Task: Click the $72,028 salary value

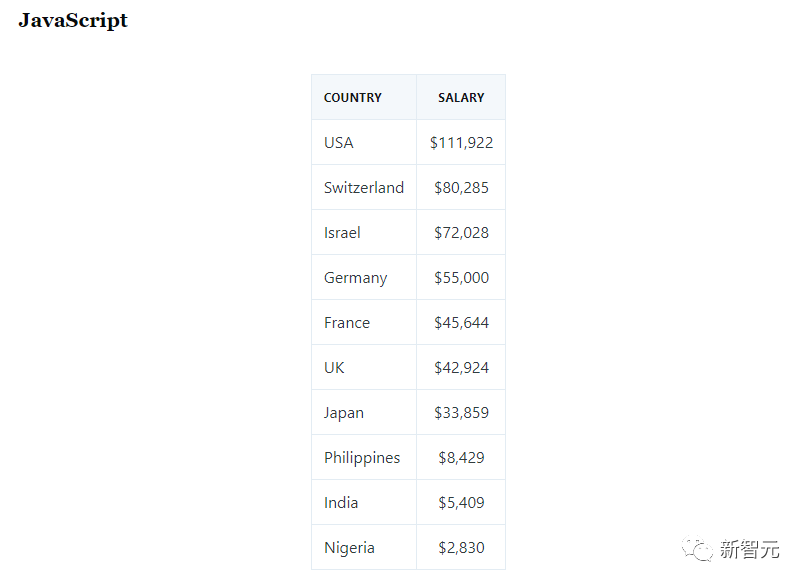Action: 461,233
